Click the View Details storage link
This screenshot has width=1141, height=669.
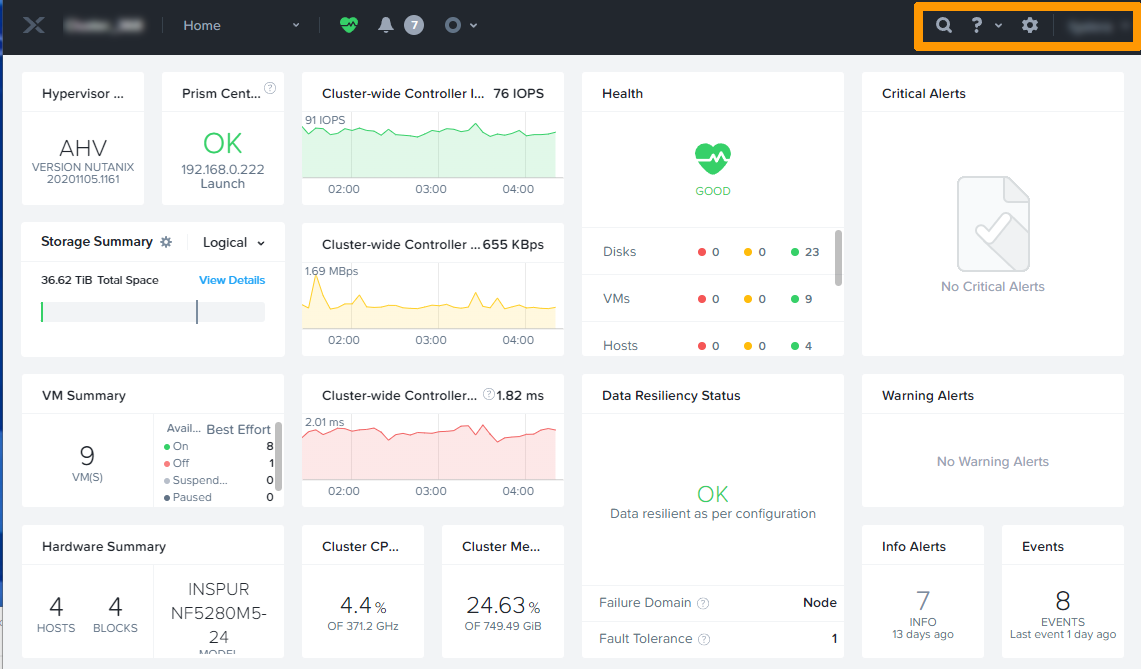tap(231, 280)
